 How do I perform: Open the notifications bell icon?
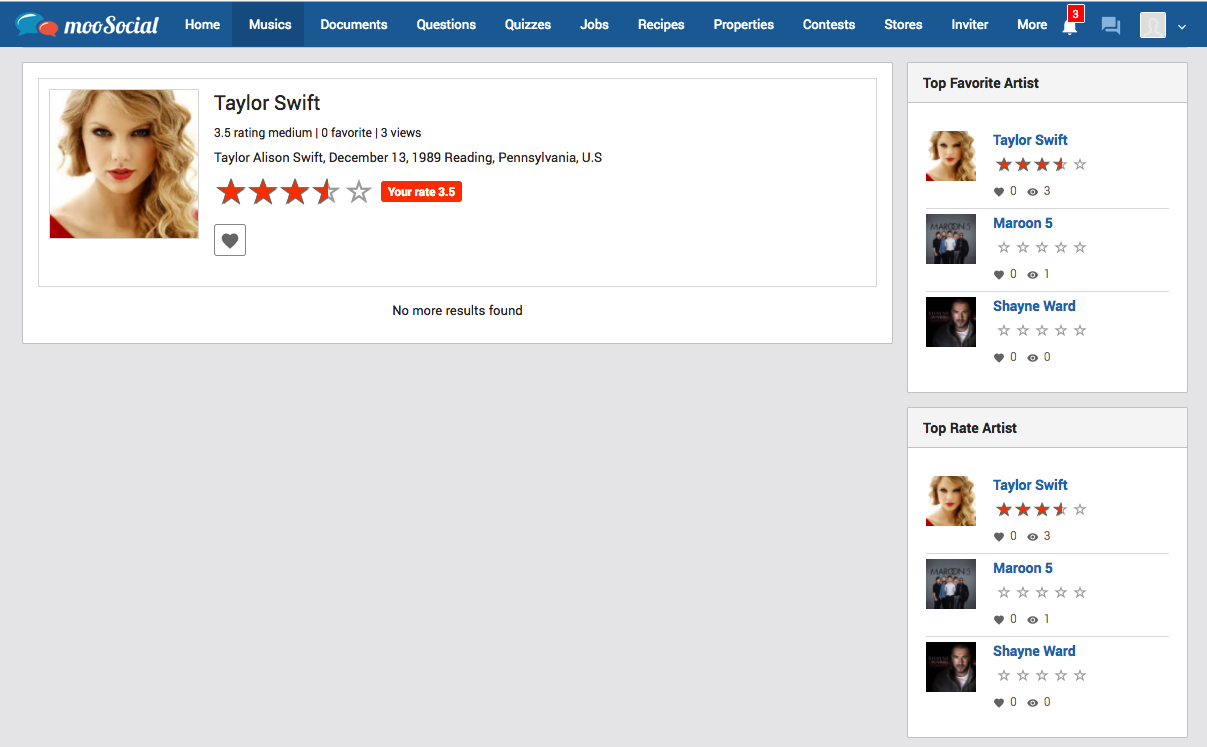(1069, 26)
